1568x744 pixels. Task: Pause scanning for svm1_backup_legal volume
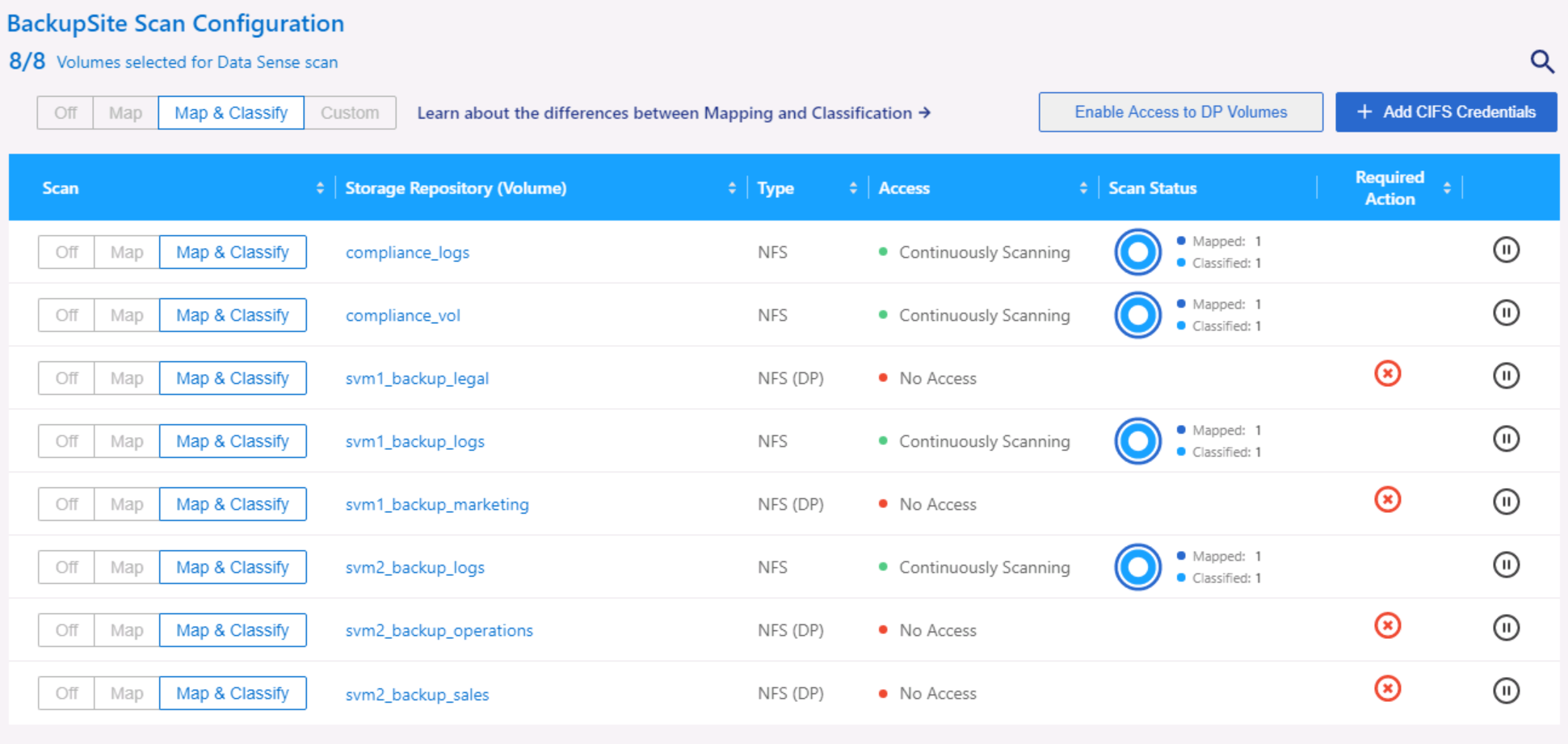coord(1506,376)
